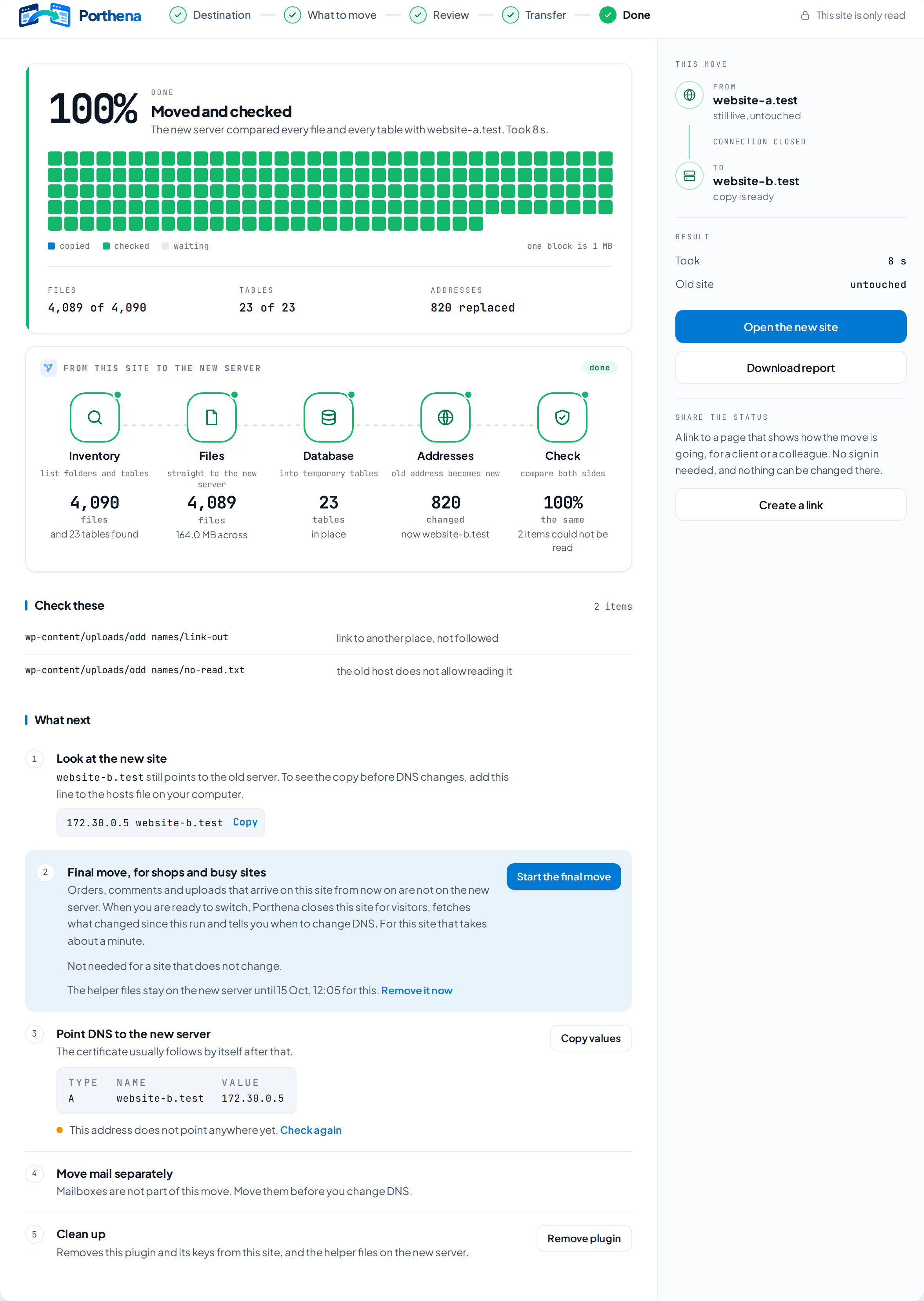Click the flow icon before 'From this site'
Screen dimensions: 924x1301
(48, 368)
